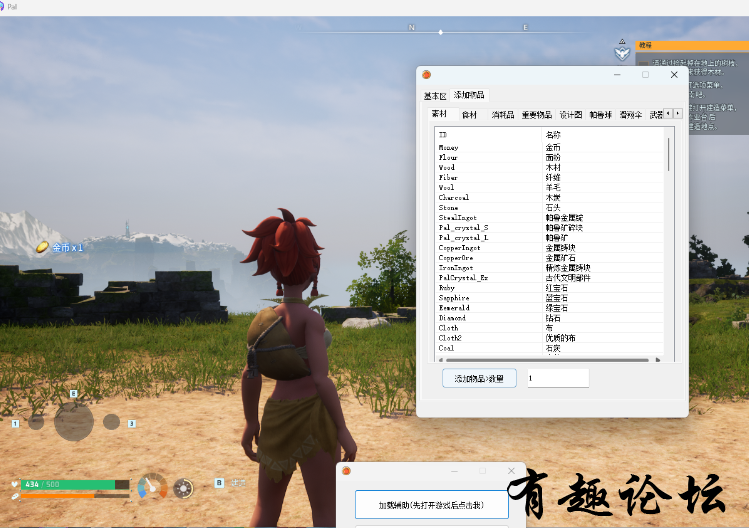Click the B key build prompt

click(219, 483)
